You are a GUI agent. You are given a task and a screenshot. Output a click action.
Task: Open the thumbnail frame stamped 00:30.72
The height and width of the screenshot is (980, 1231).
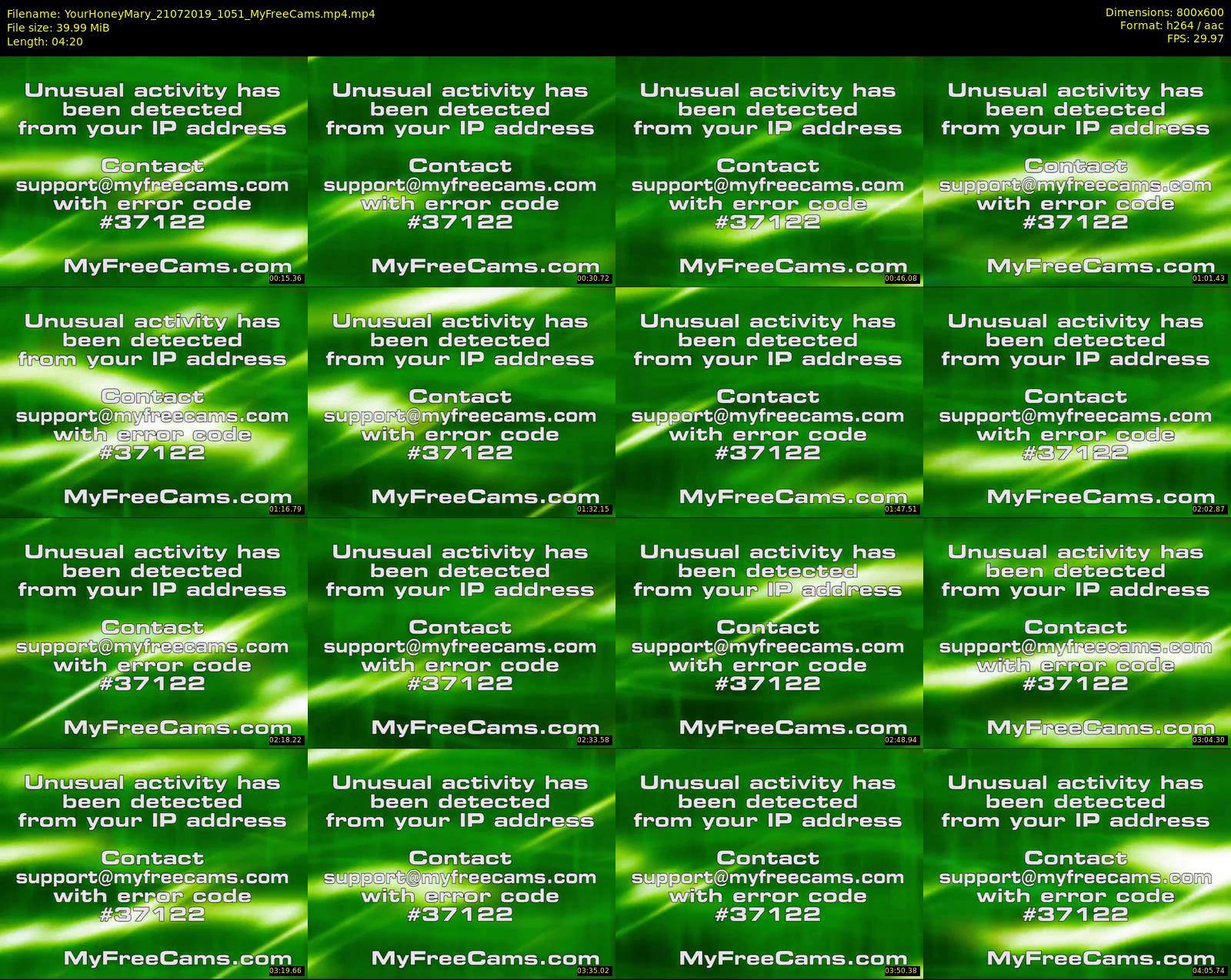[x=462, y=171]
